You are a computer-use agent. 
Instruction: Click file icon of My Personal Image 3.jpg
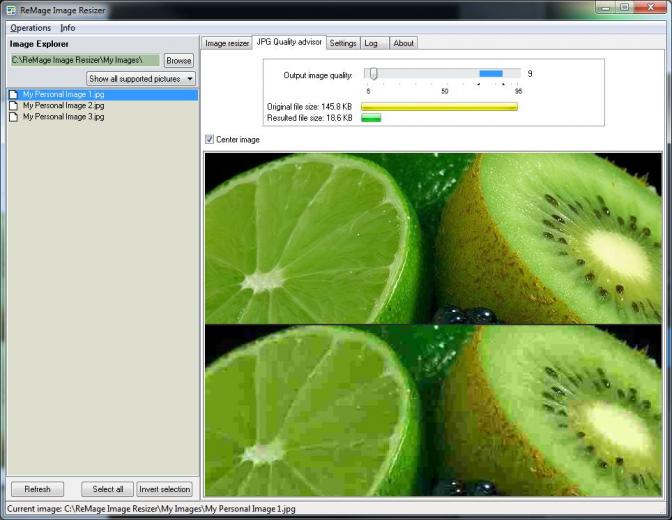[x=14, y=117]
